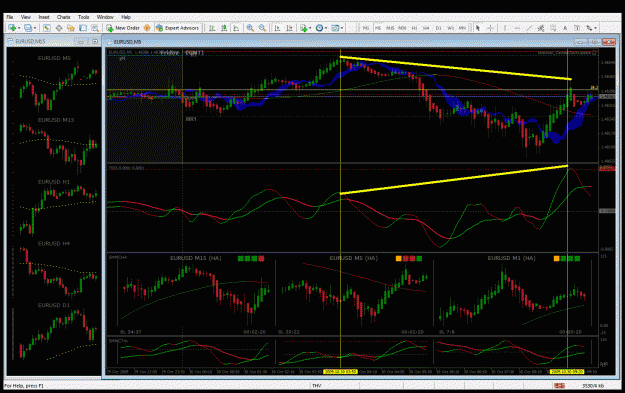Select the equidistant channel tool
The width and height of the screenshot is (625, 393).
541,28
